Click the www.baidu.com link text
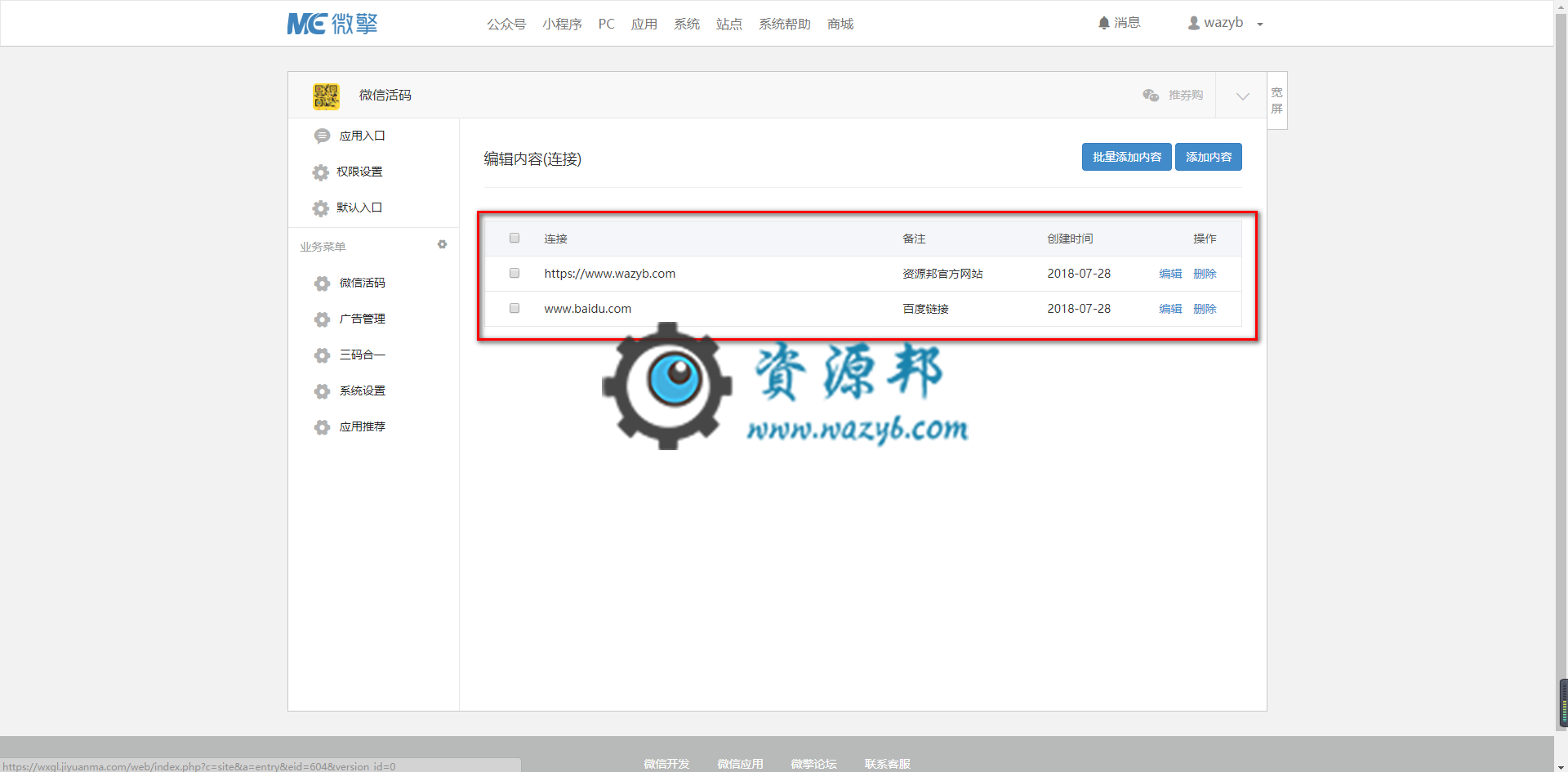The height and width of the screenshot is (772, 1568). click(588, 309)
